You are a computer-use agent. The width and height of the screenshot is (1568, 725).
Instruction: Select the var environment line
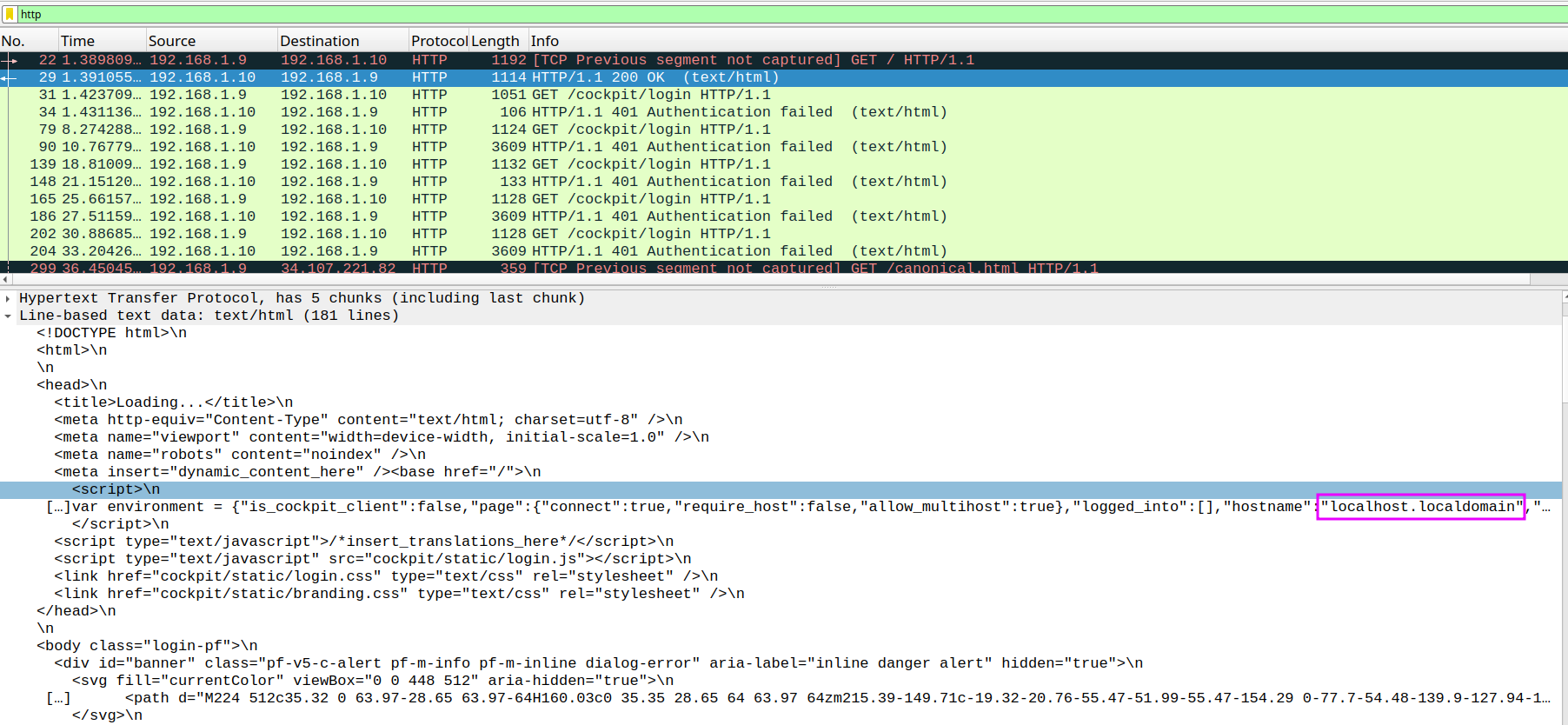pyautogui.click(x=798, y=507)
